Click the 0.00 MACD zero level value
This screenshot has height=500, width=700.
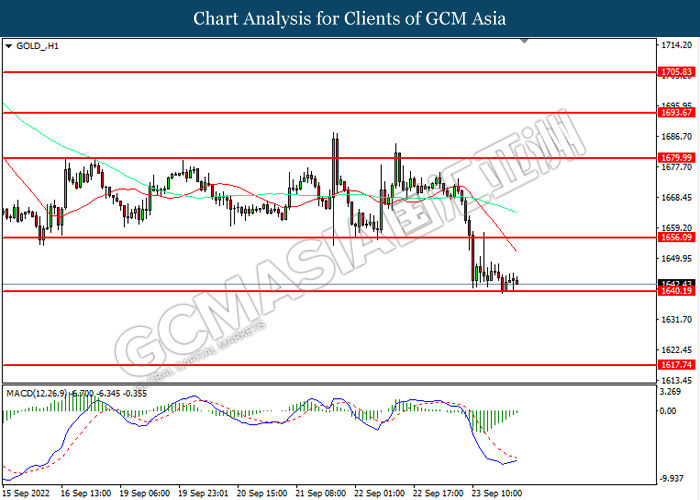668,411
